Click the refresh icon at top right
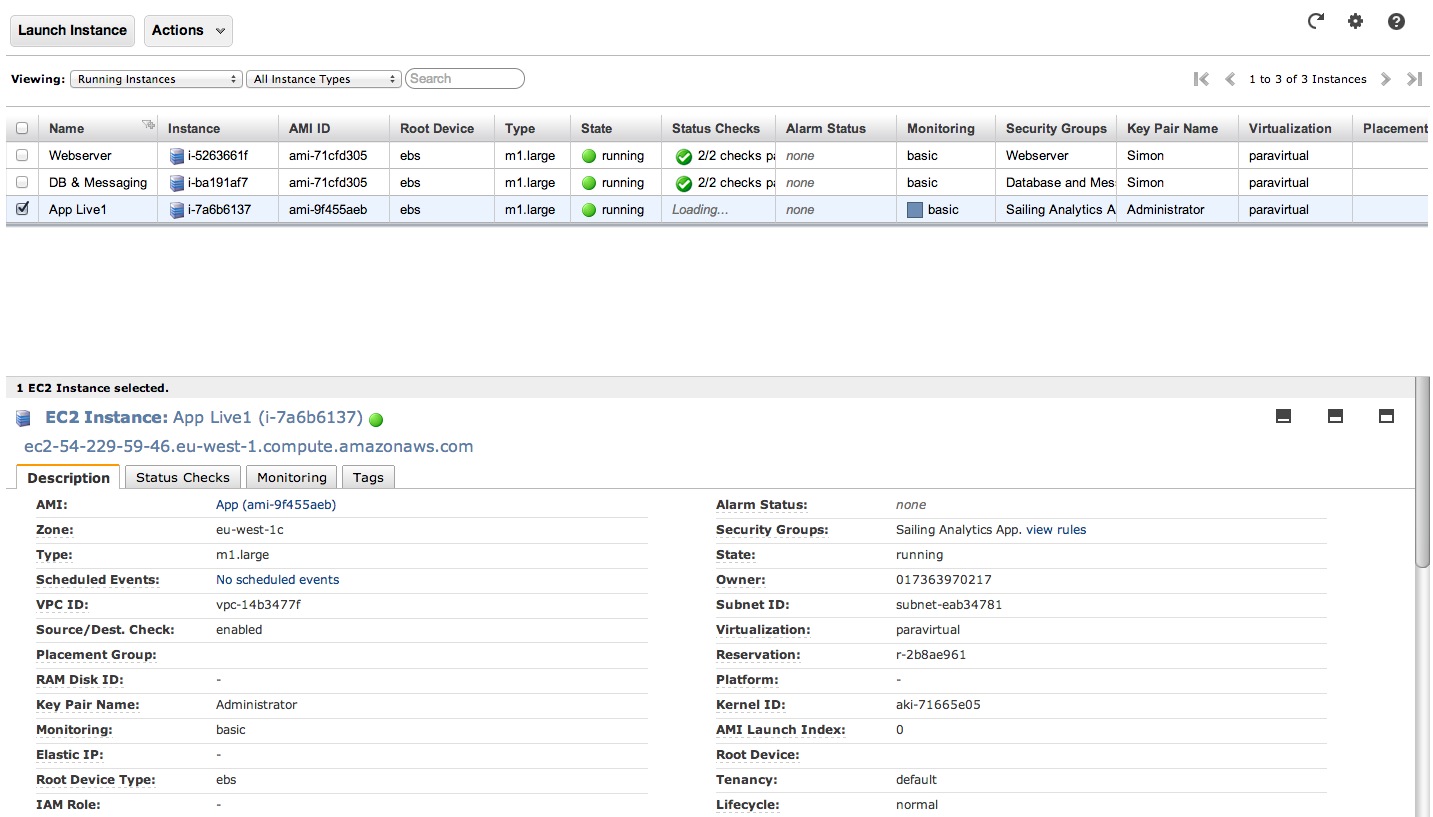 [x=1316, y=21]
